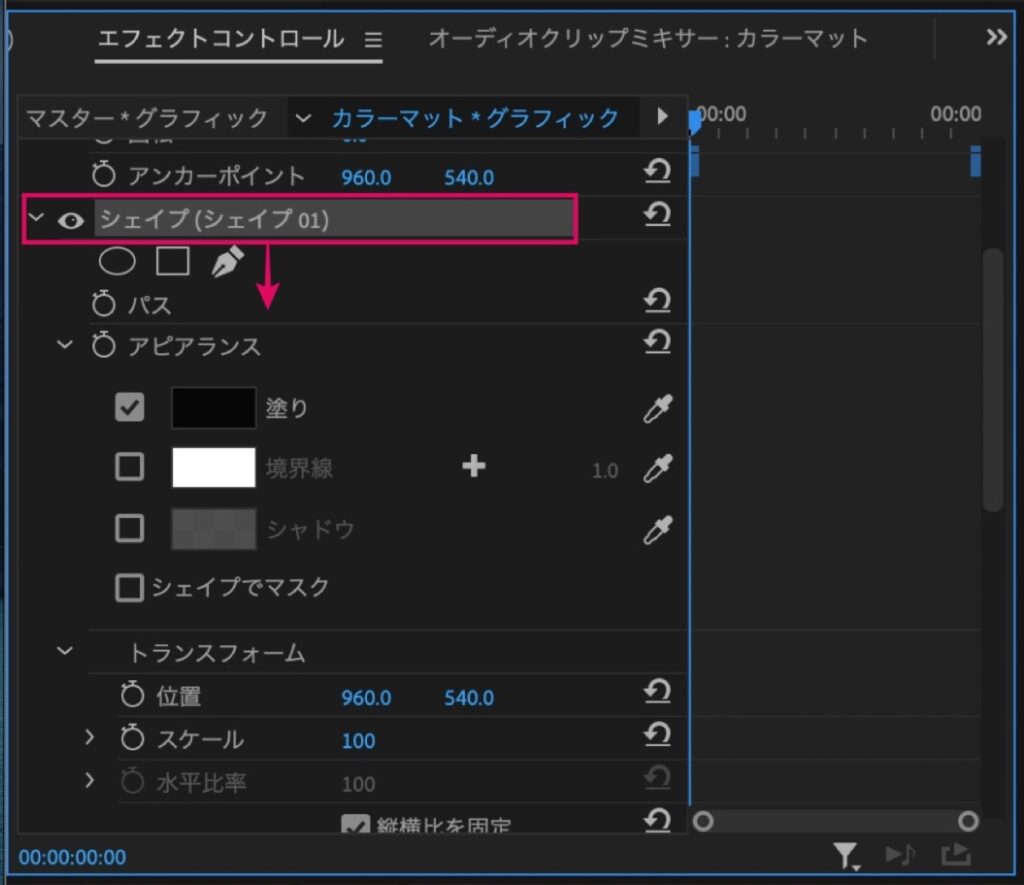
Task: Toggle animation stopwatch for アンカーポイント
Action: 103,174
